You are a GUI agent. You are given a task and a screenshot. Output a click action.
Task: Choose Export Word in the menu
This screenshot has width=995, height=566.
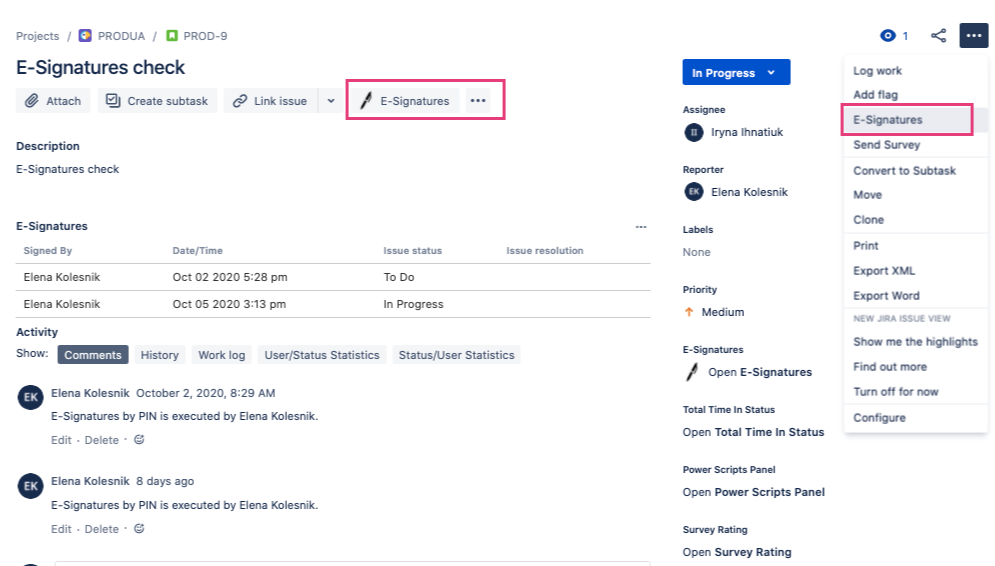pos(886,296)
